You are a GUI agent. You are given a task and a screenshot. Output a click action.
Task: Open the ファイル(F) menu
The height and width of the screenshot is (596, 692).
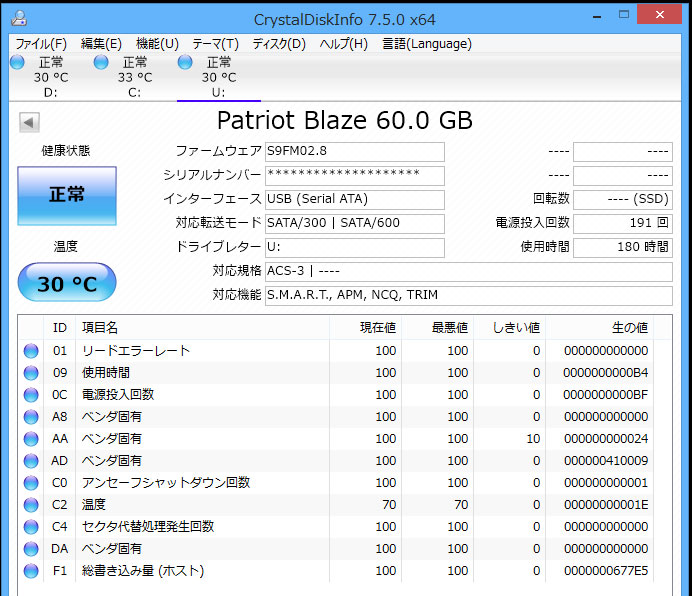coord(41,44)
